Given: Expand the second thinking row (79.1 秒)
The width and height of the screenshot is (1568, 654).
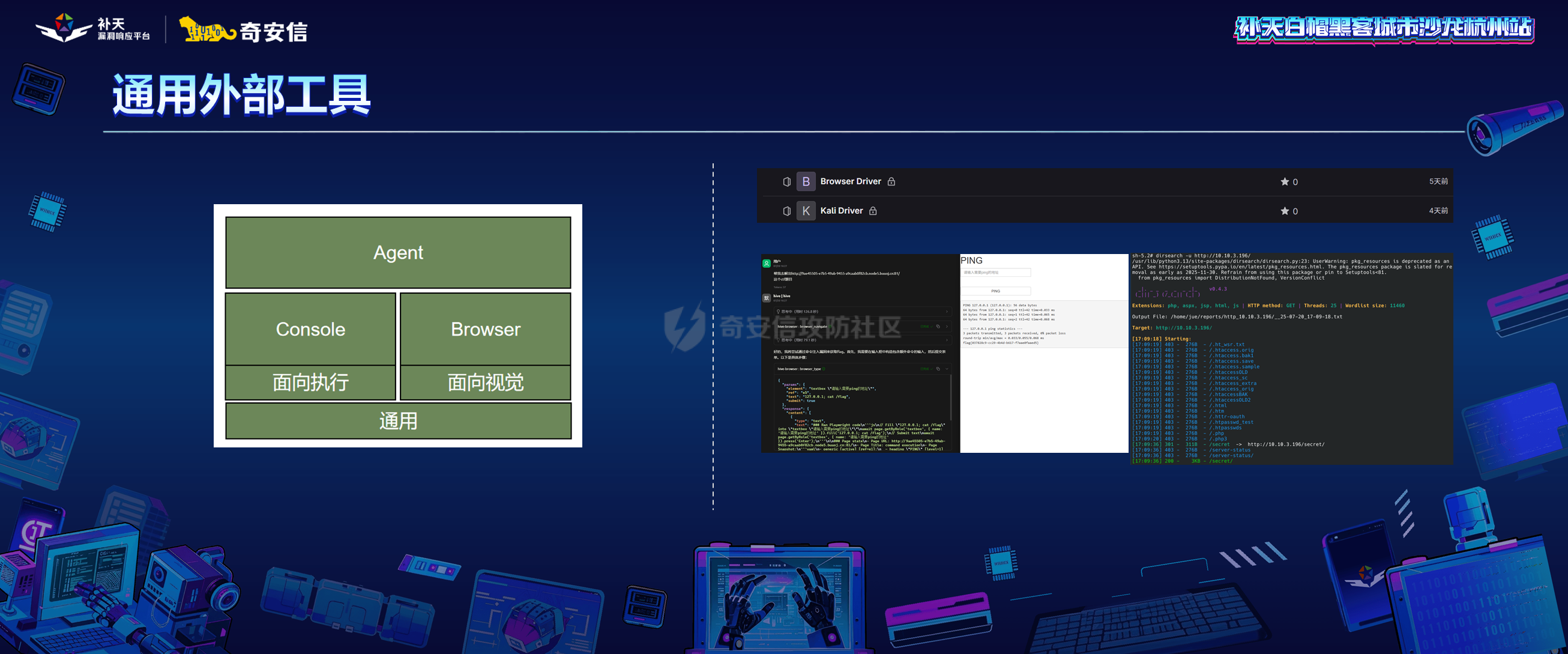Looking at the screenshot, I should pos(862,340).
